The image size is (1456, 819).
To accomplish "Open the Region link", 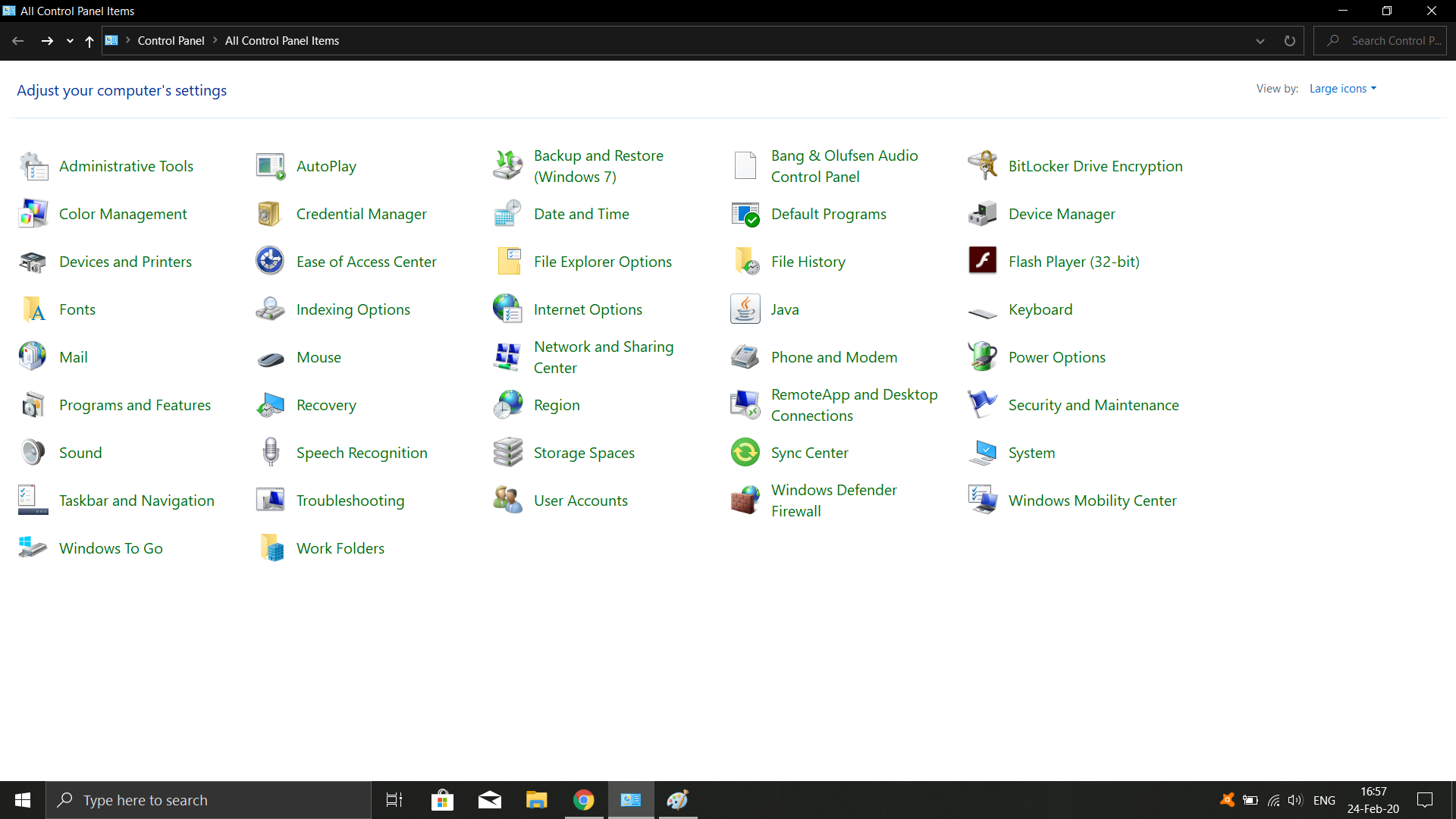I will click(557, 405).
